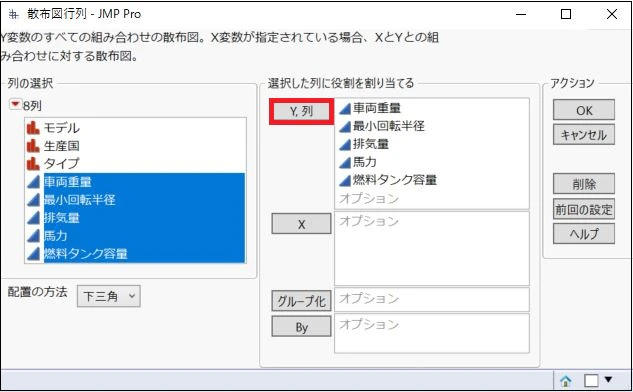Click continuous icon beside 車両重量 in column list
Screen dimensions: 633x392
point(33,182)
